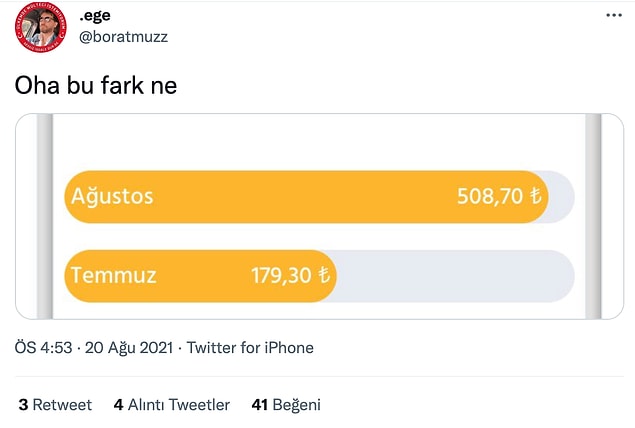View the 4 Alıntı Tweetler list
Viewport: 635px width, 428px height.
tap(172, 405)
